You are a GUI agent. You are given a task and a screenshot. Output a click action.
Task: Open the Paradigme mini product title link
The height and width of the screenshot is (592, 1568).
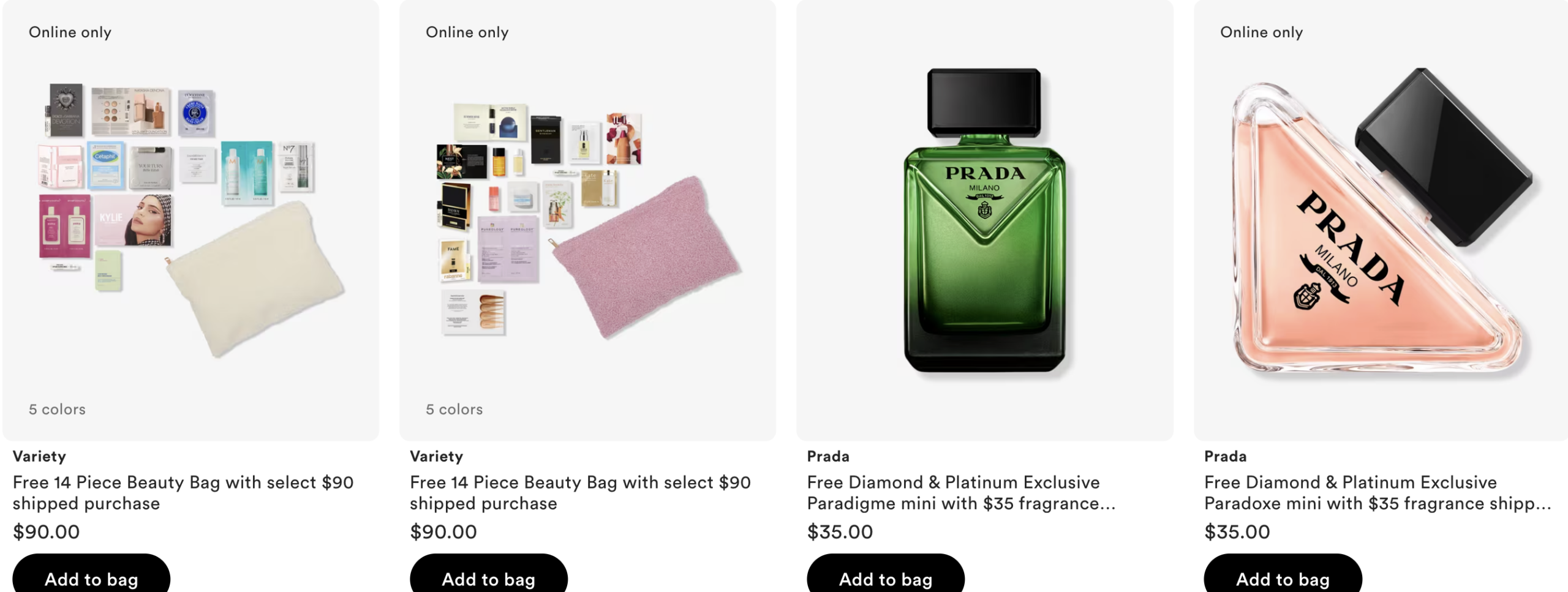[960, 493]
